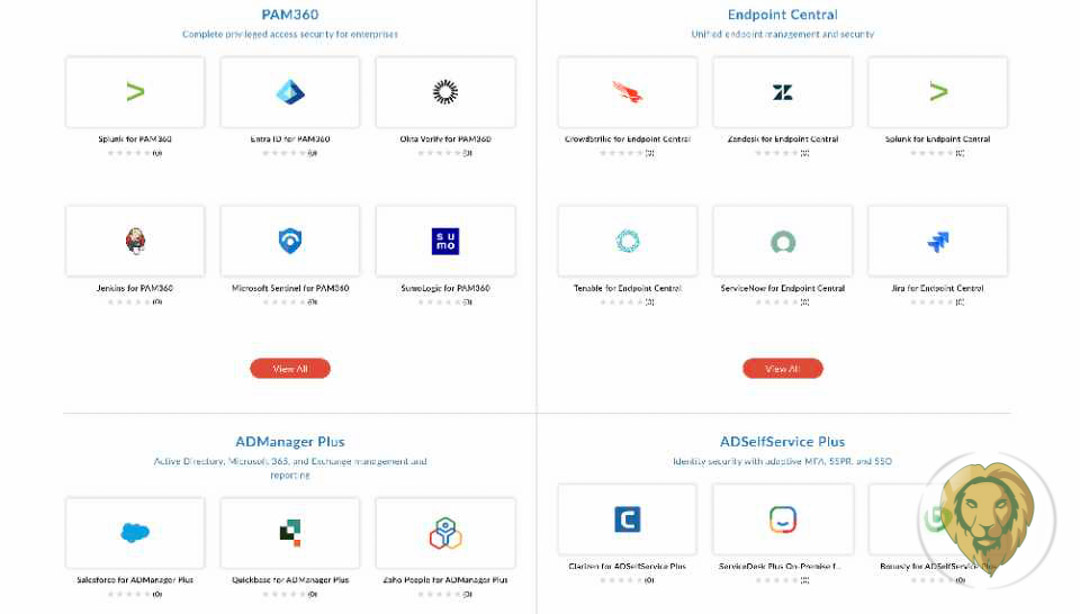
Task: Click the ADManager Plus heading link
Action: tap(290, 442)
